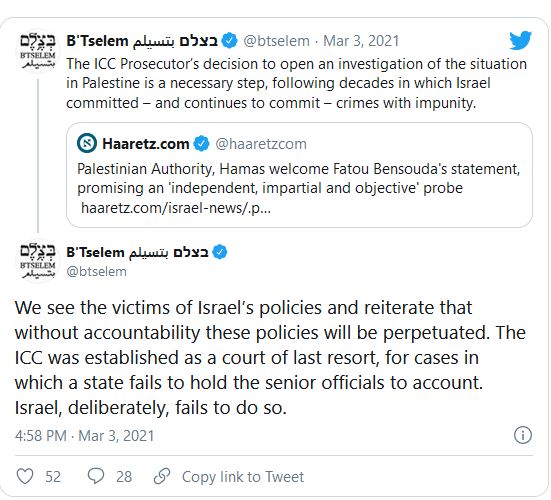Click verified badge on top B'Tselem name
Viewport: 551px width, 500px height.
(229, 41)
